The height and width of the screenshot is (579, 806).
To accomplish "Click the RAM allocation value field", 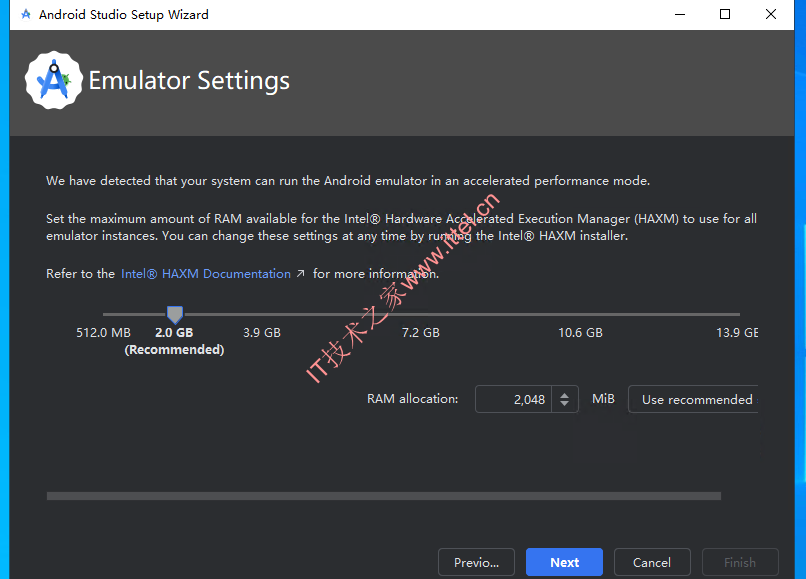I will point(514,399).
